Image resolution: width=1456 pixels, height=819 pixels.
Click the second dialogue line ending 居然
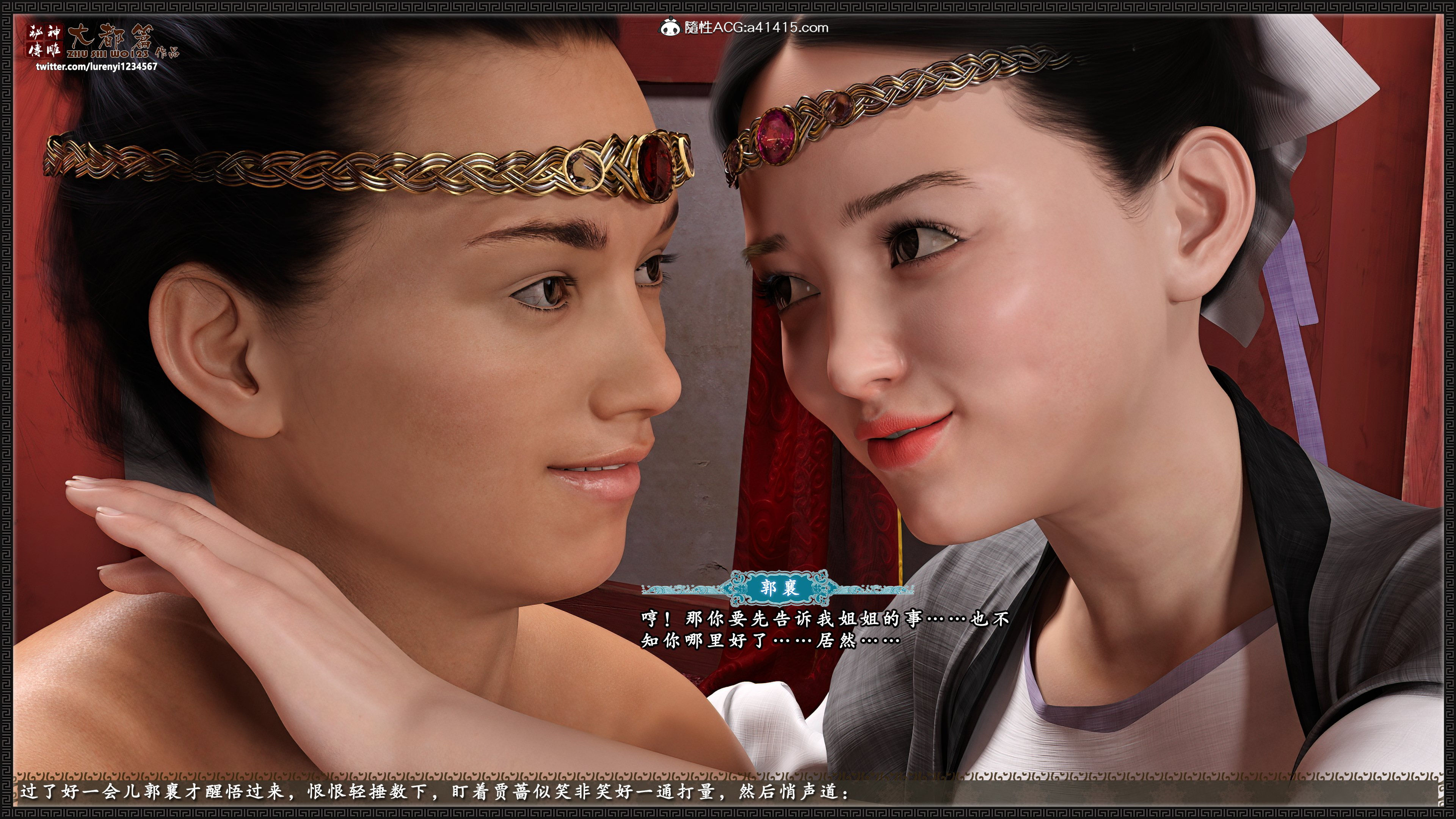click(770, 640)
